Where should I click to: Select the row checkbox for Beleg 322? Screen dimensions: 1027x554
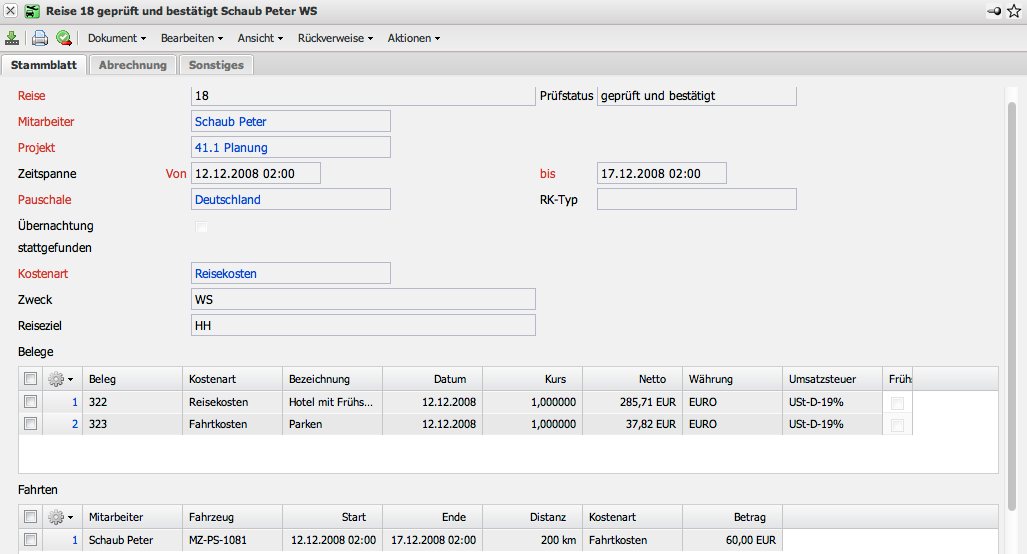click(31, 402)
